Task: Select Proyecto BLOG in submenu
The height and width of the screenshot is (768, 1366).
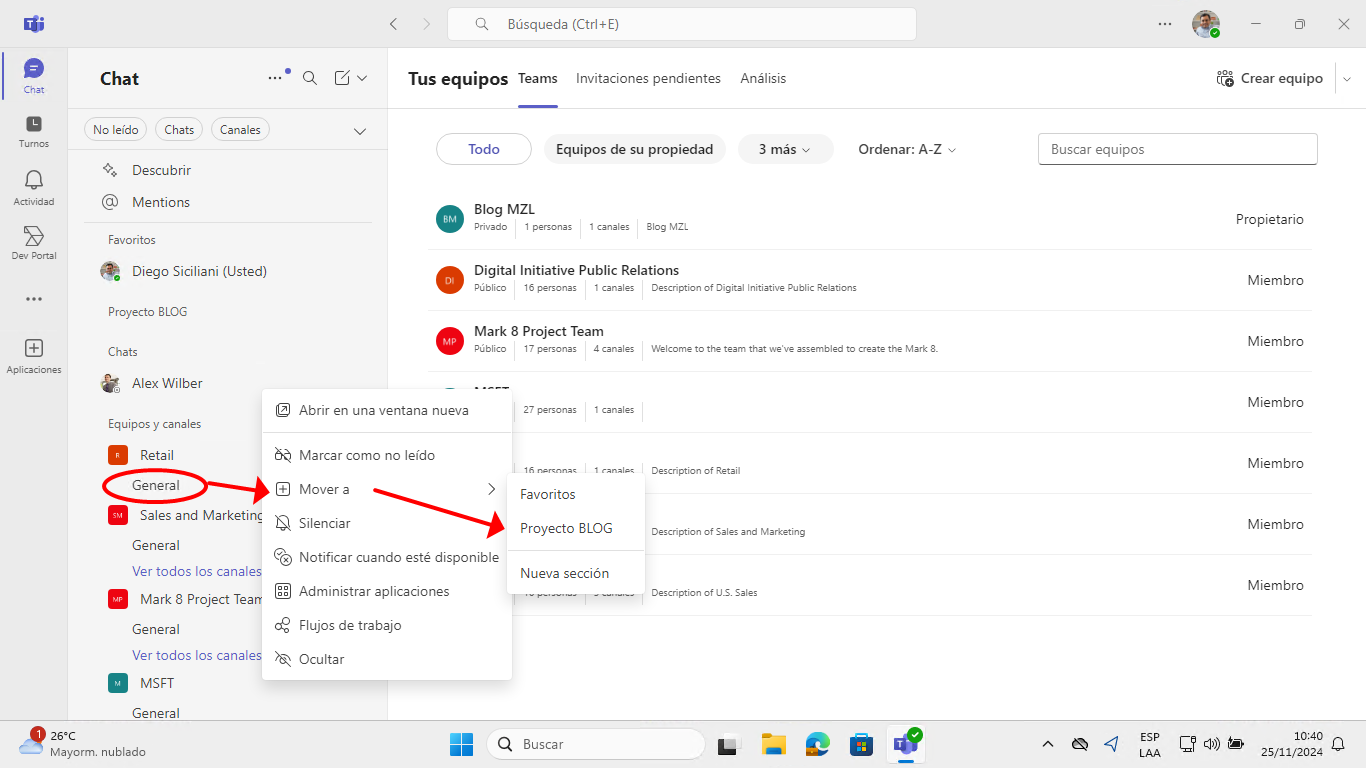Action: (x=576, y=528)
